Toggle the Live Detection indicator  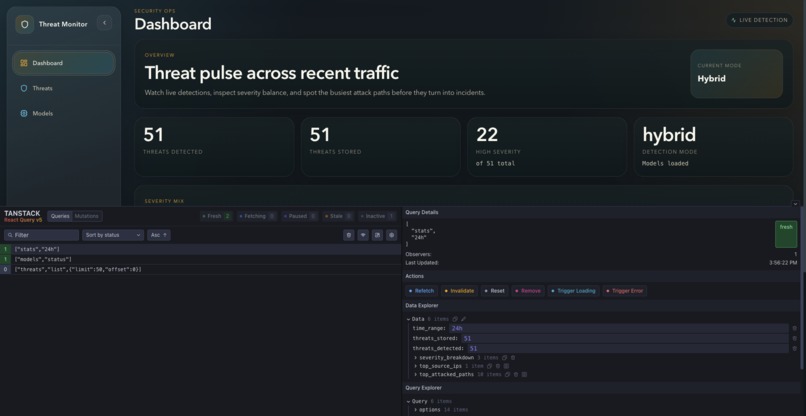760,20
